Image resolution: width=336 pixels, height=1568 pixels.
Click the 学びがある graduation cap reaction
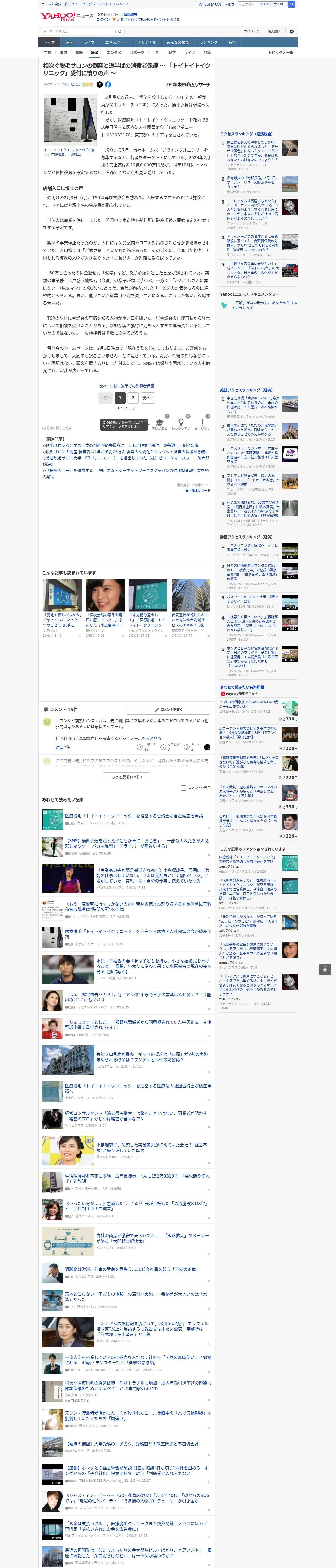point(160,424)
